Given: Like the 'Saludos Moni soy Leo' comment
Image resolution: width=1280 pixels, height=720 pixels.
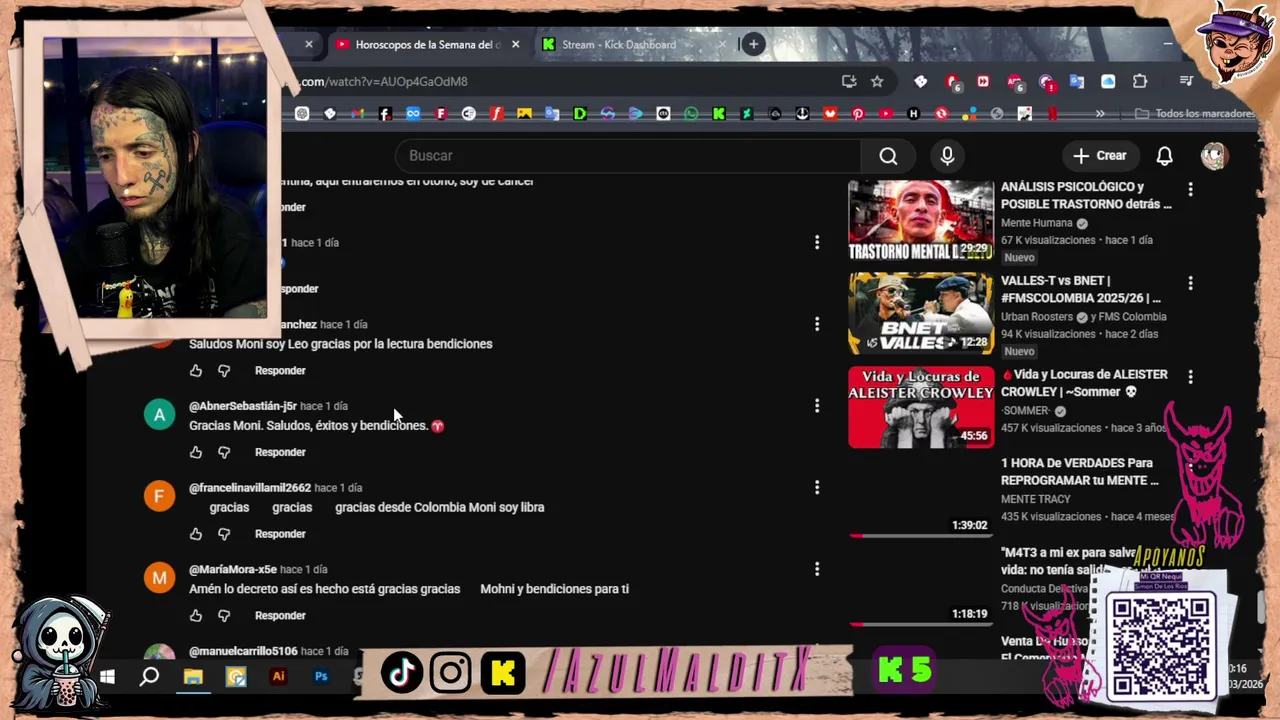Looking at the screenshot, I should tap(196, 370).
